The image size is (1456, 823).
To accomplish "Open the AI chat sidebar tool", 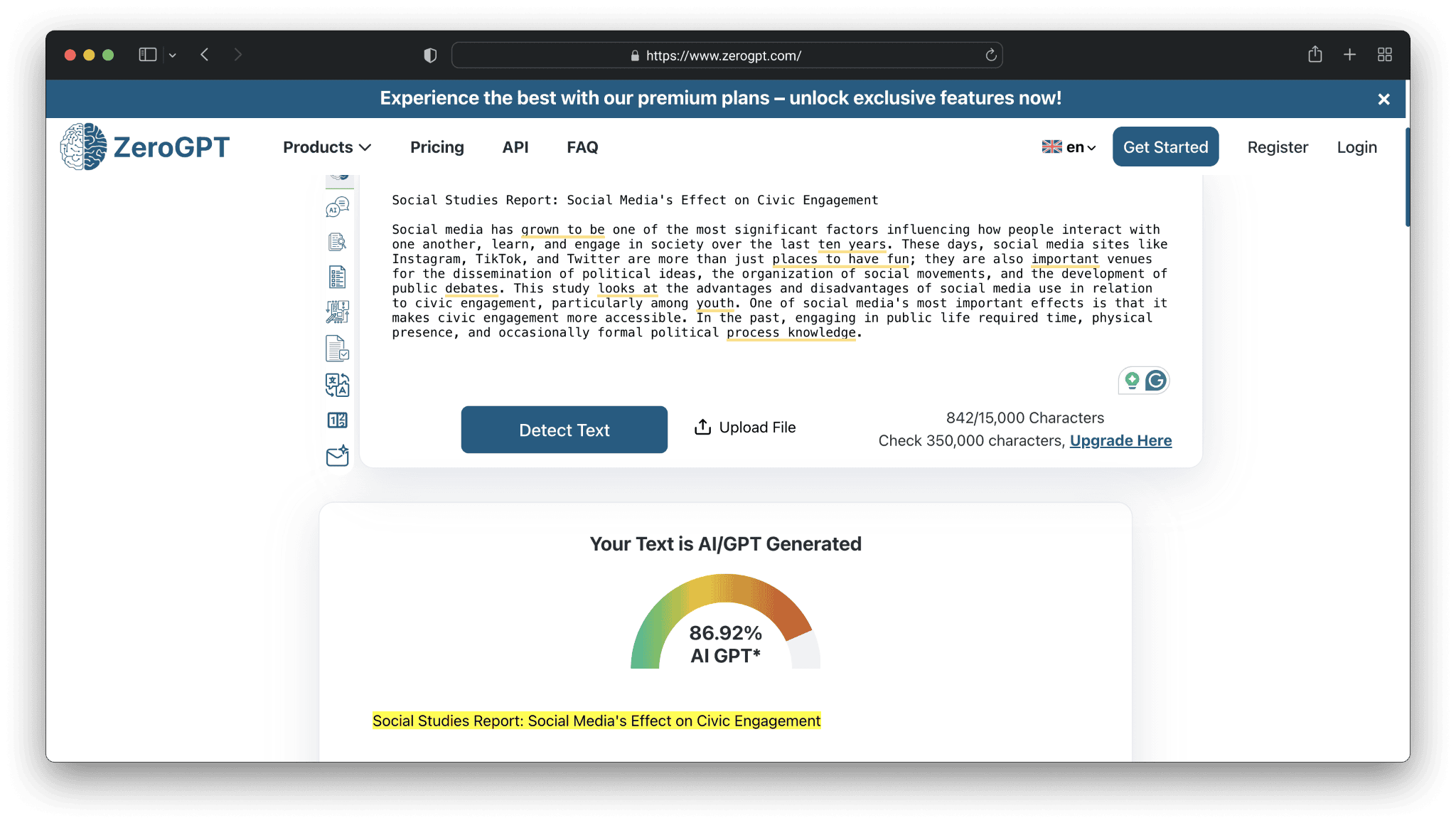I will tap(338, 207).
